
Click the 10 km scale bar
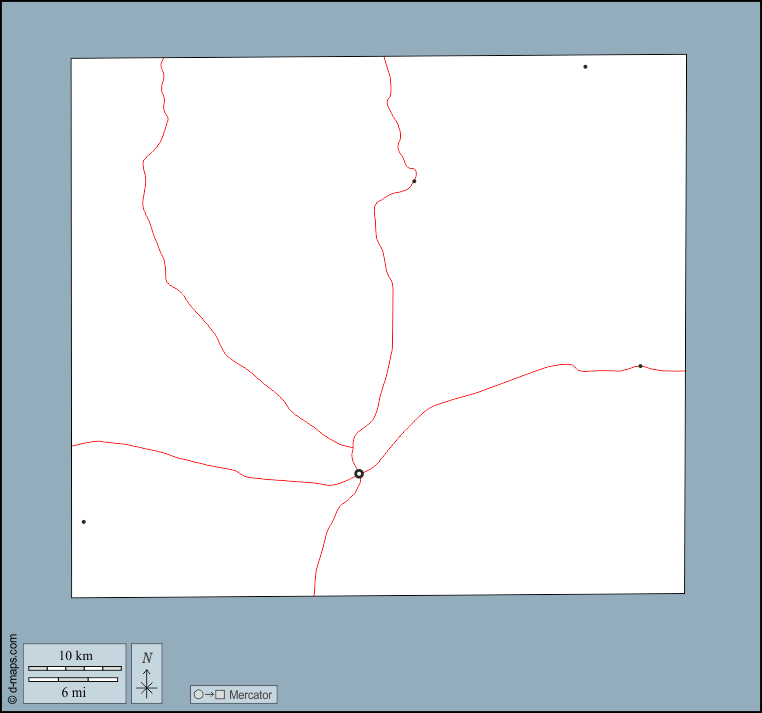pyautogui.click(x=75, y=668)
